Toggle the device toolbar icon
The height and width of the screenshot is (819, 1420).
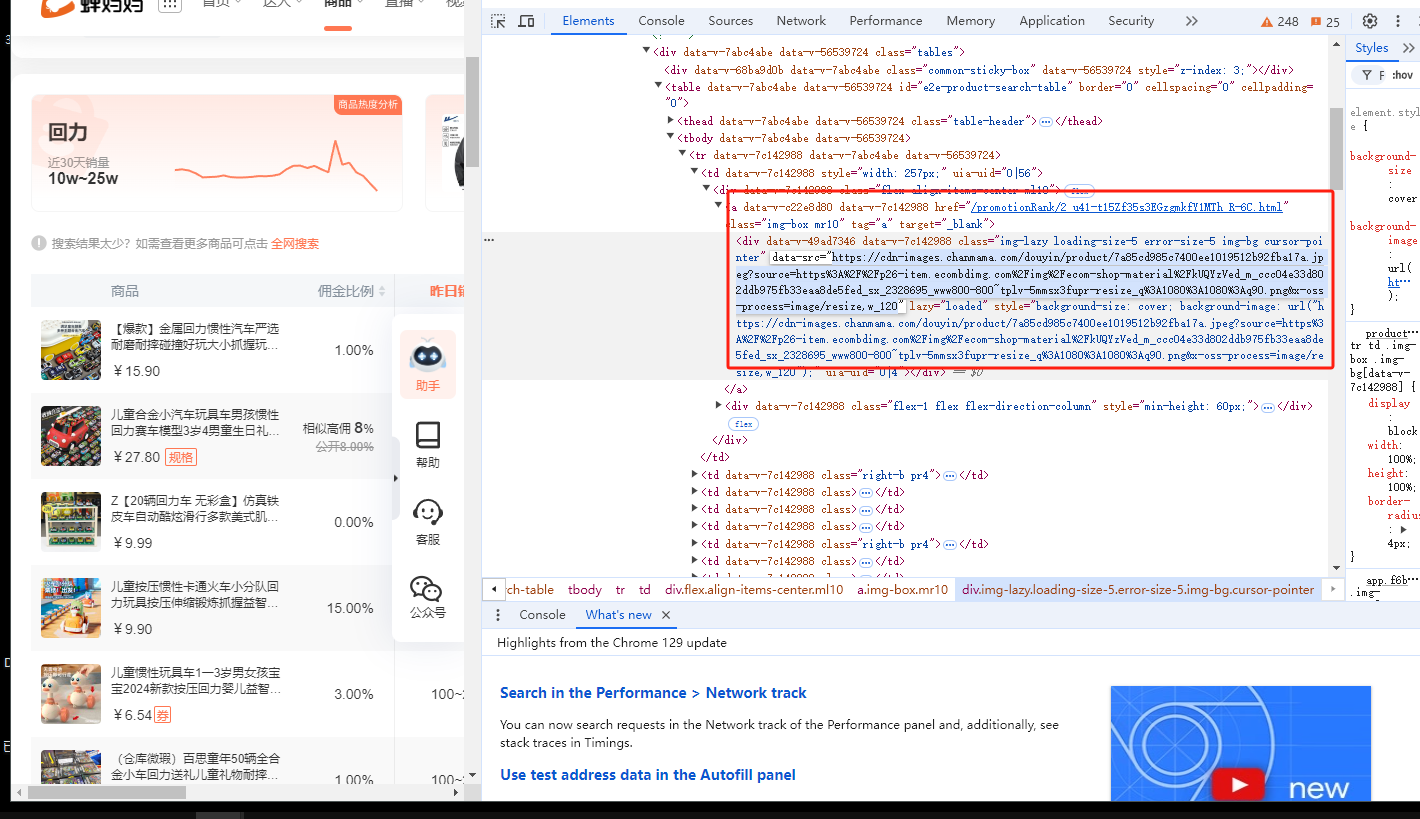pyautogui.click(x=526, y=21)
